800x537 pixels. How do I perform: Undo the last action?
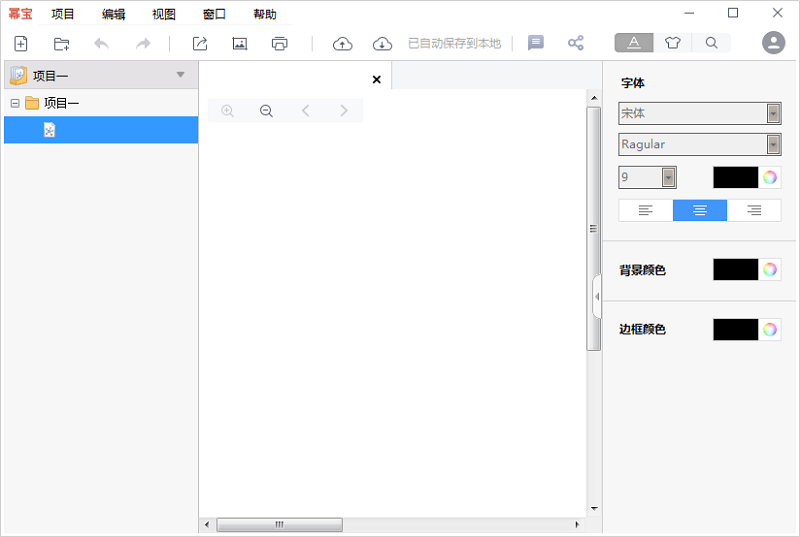click(102, 44)
